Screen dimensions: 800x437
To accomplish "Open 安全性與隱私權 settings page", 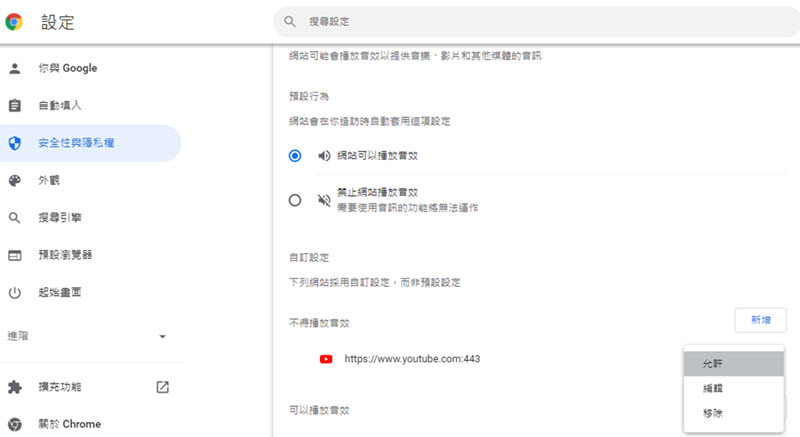I will (x=90, y=143).
